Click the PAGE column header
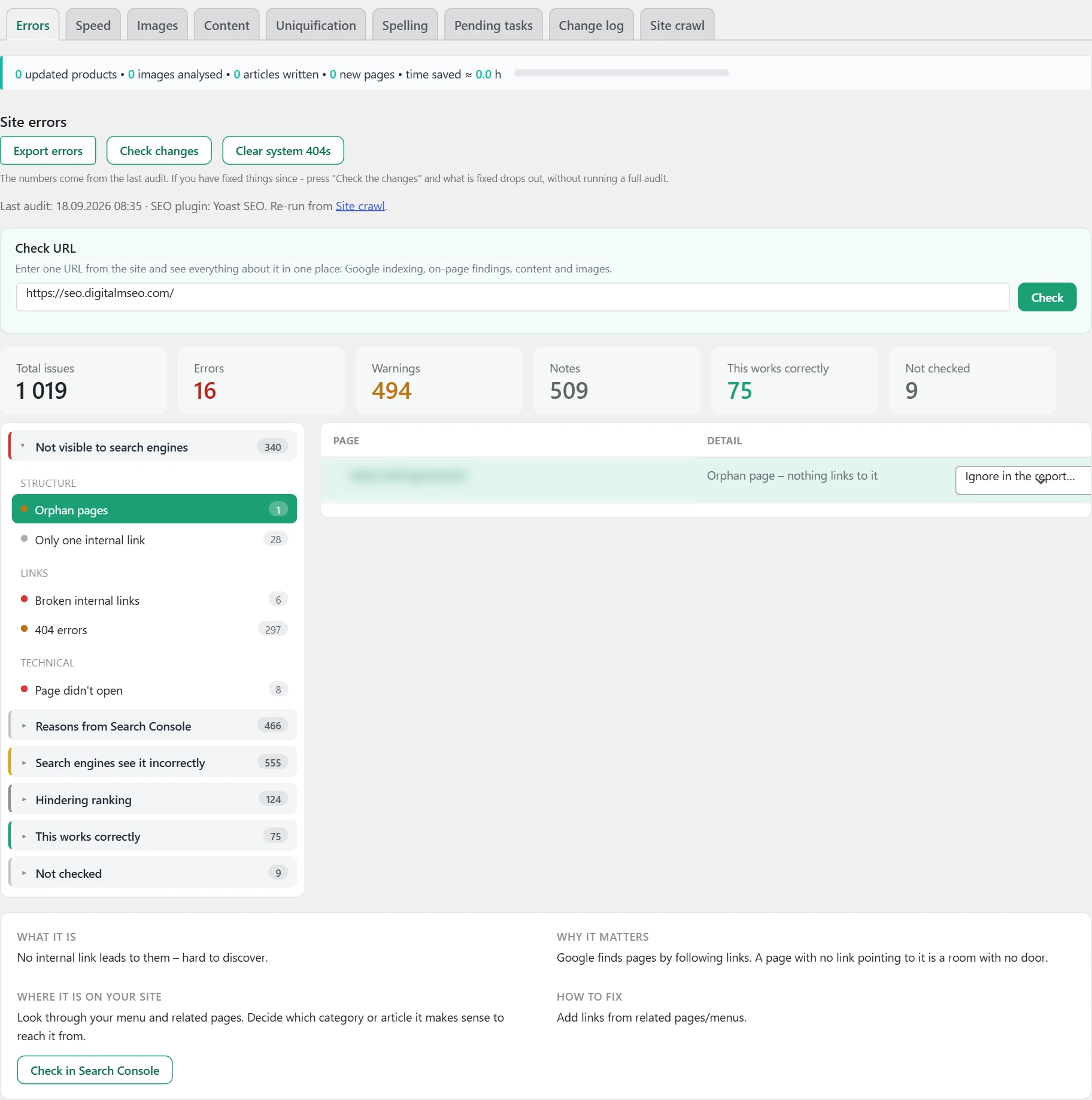The width and height of the screenshot is (1092, 1100). coord(346,441)
